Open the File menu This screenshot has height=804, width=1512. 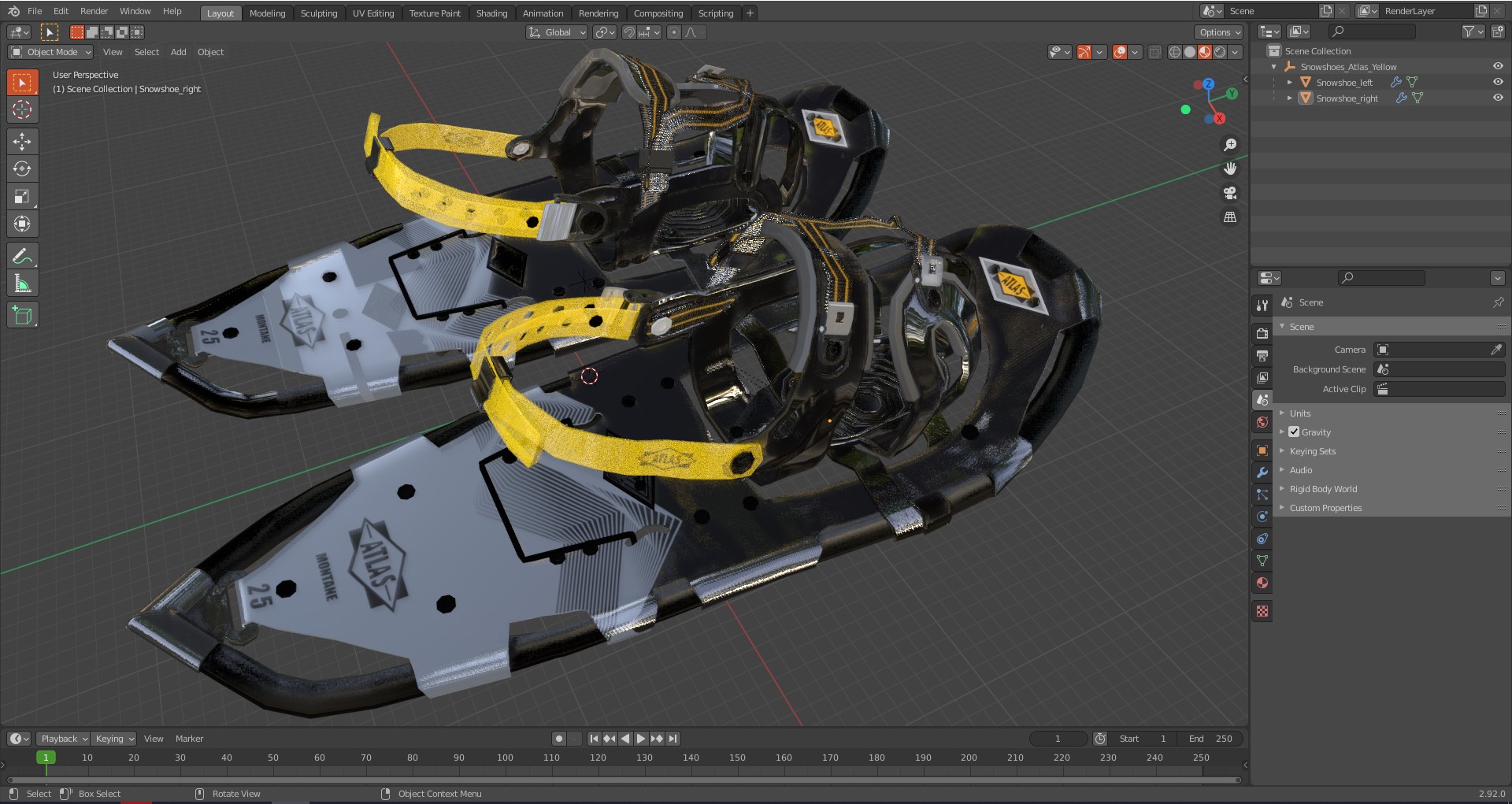click(35, 11)
